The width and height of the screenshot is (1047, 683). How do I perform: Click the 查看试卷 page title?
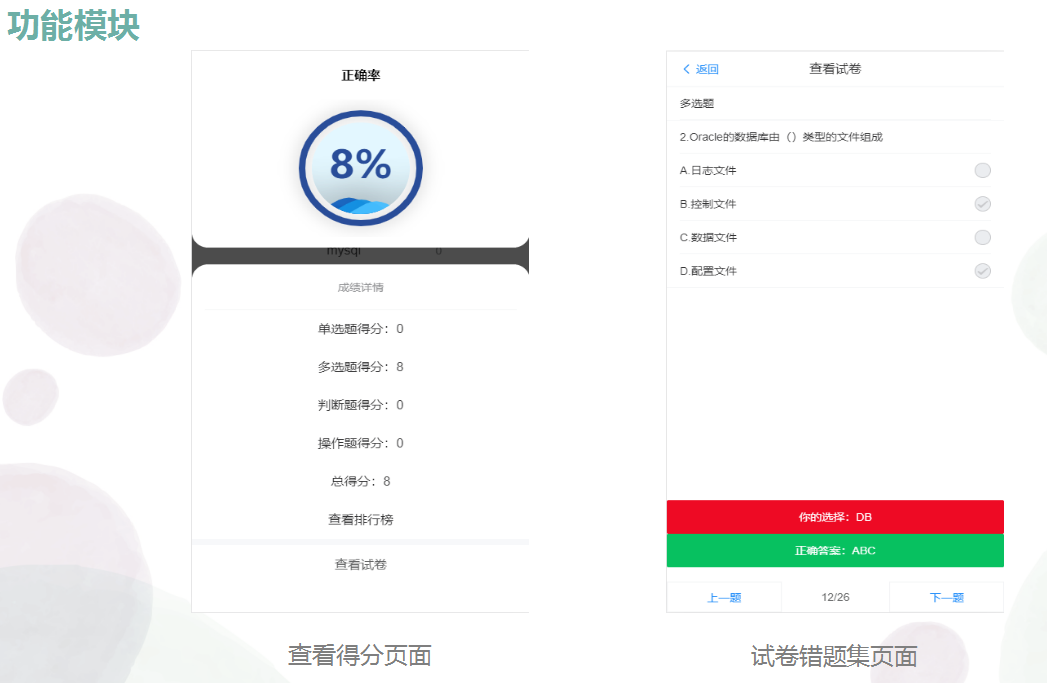[x=835, y=69]
